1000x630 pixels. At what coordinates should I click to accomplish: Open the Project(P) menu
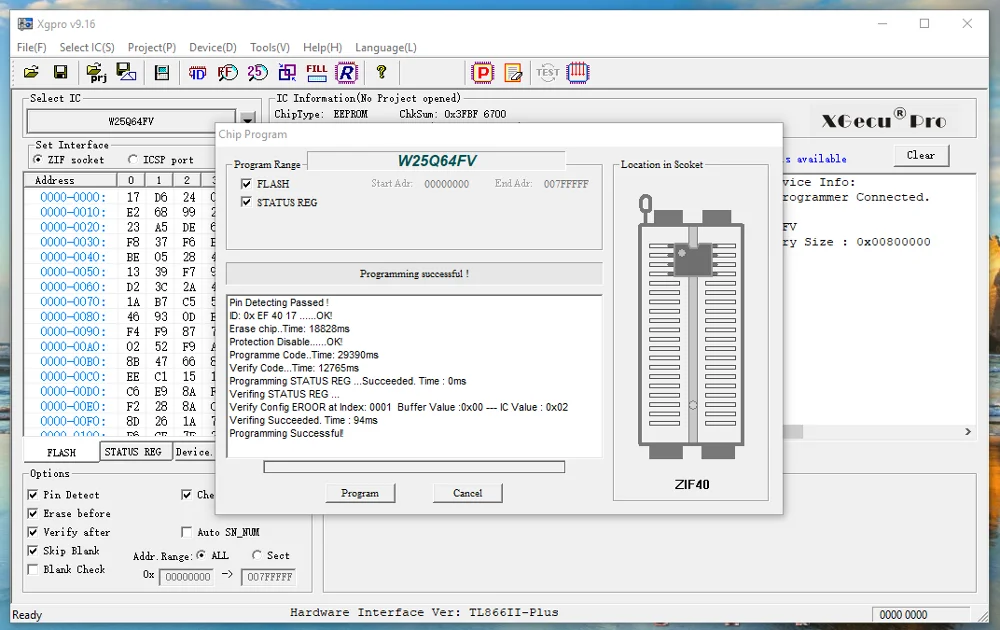coord(152,47)
